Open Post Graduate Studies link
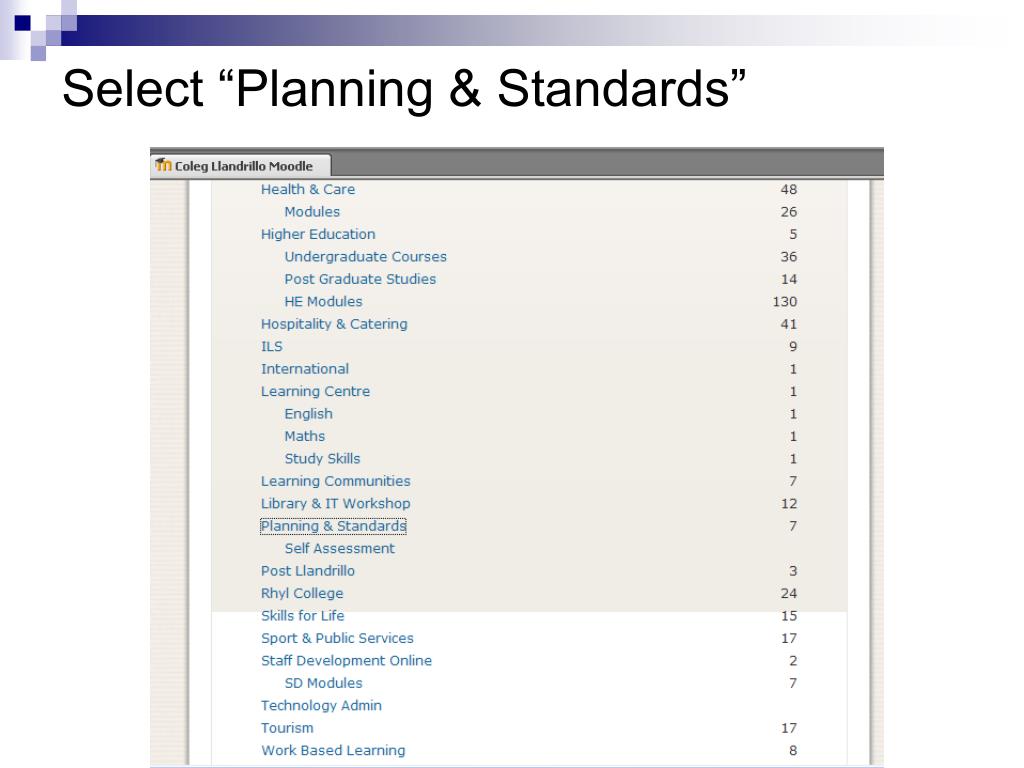The image size is (1024, 768). 360,279
